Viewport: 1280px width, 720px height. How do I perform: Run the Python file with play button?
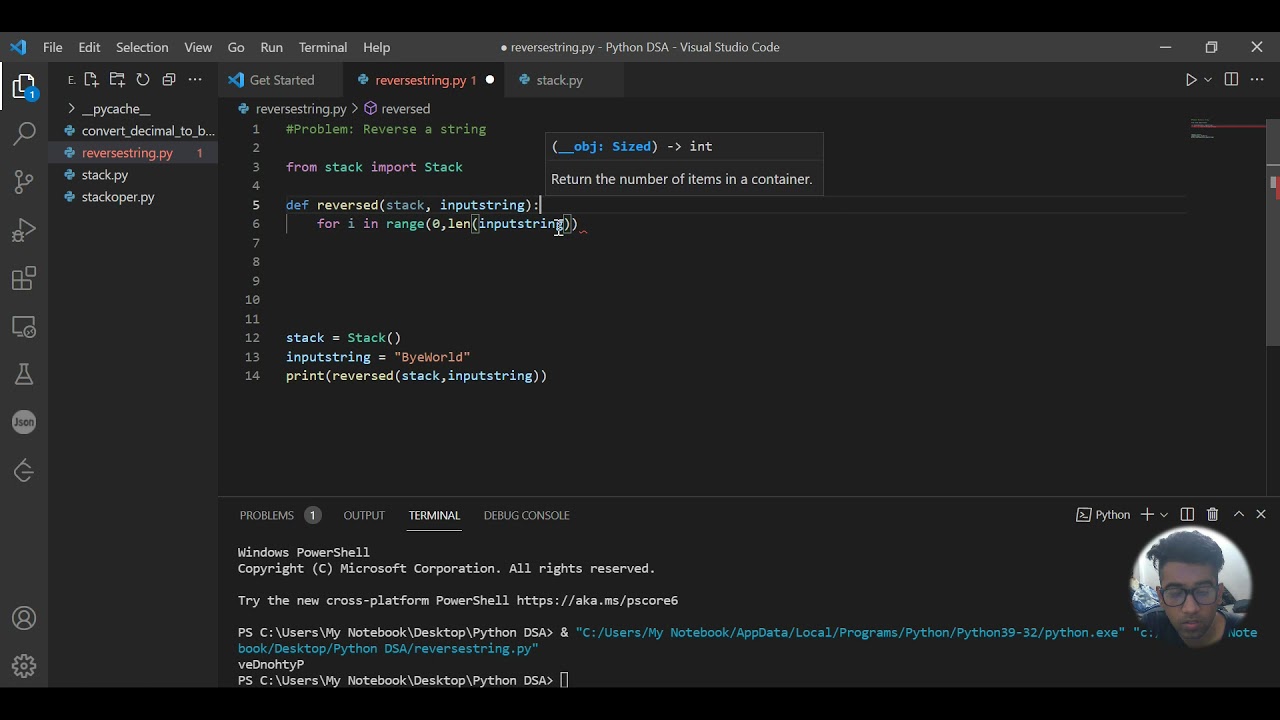tap(1191, 80)
